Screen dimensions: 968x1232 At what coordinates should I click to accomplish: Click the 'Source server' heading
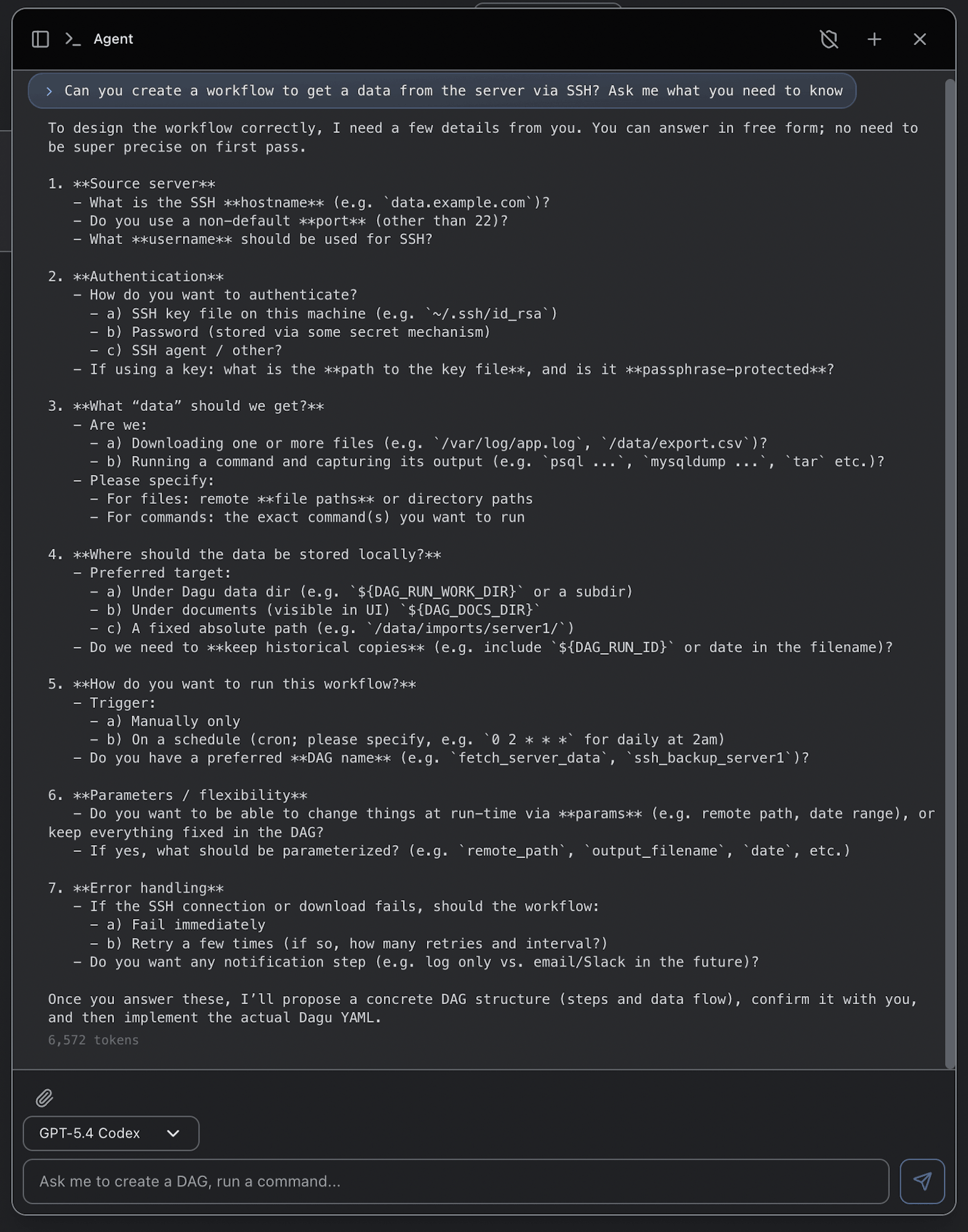pos(144,184)
